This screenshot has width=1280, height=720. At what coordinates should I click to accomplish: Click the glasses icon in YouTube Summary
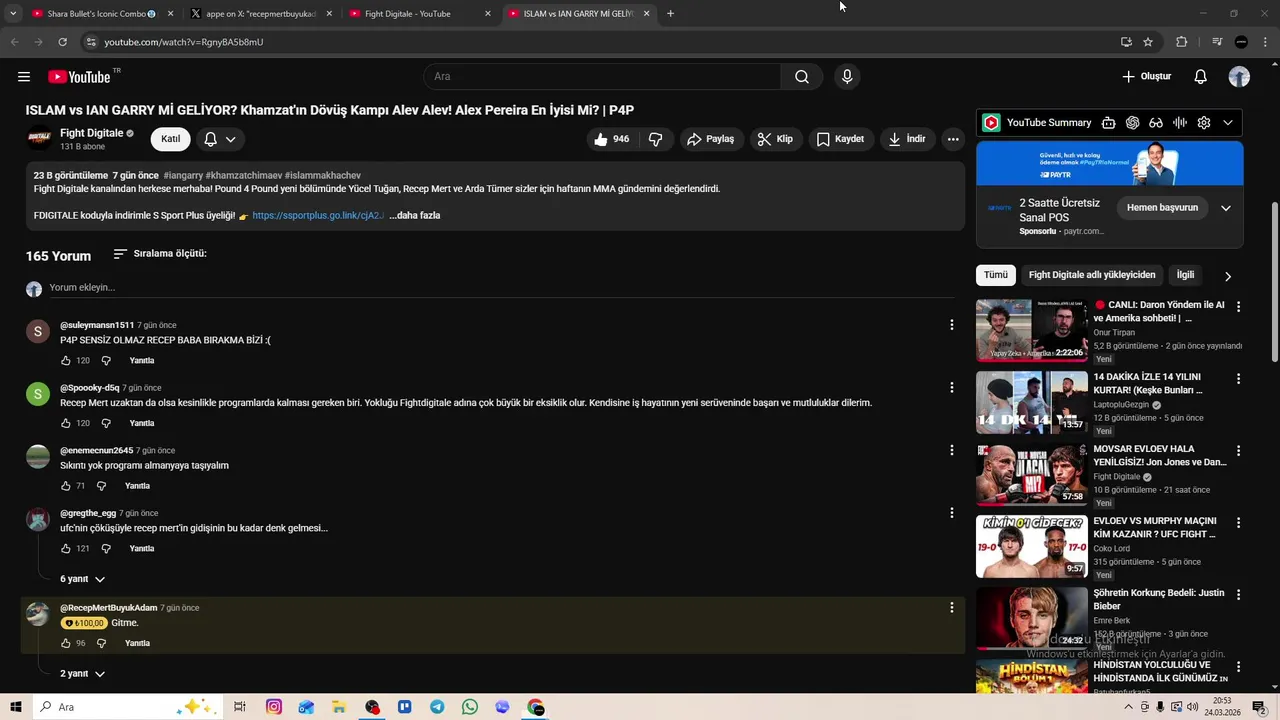point(1156,123)
